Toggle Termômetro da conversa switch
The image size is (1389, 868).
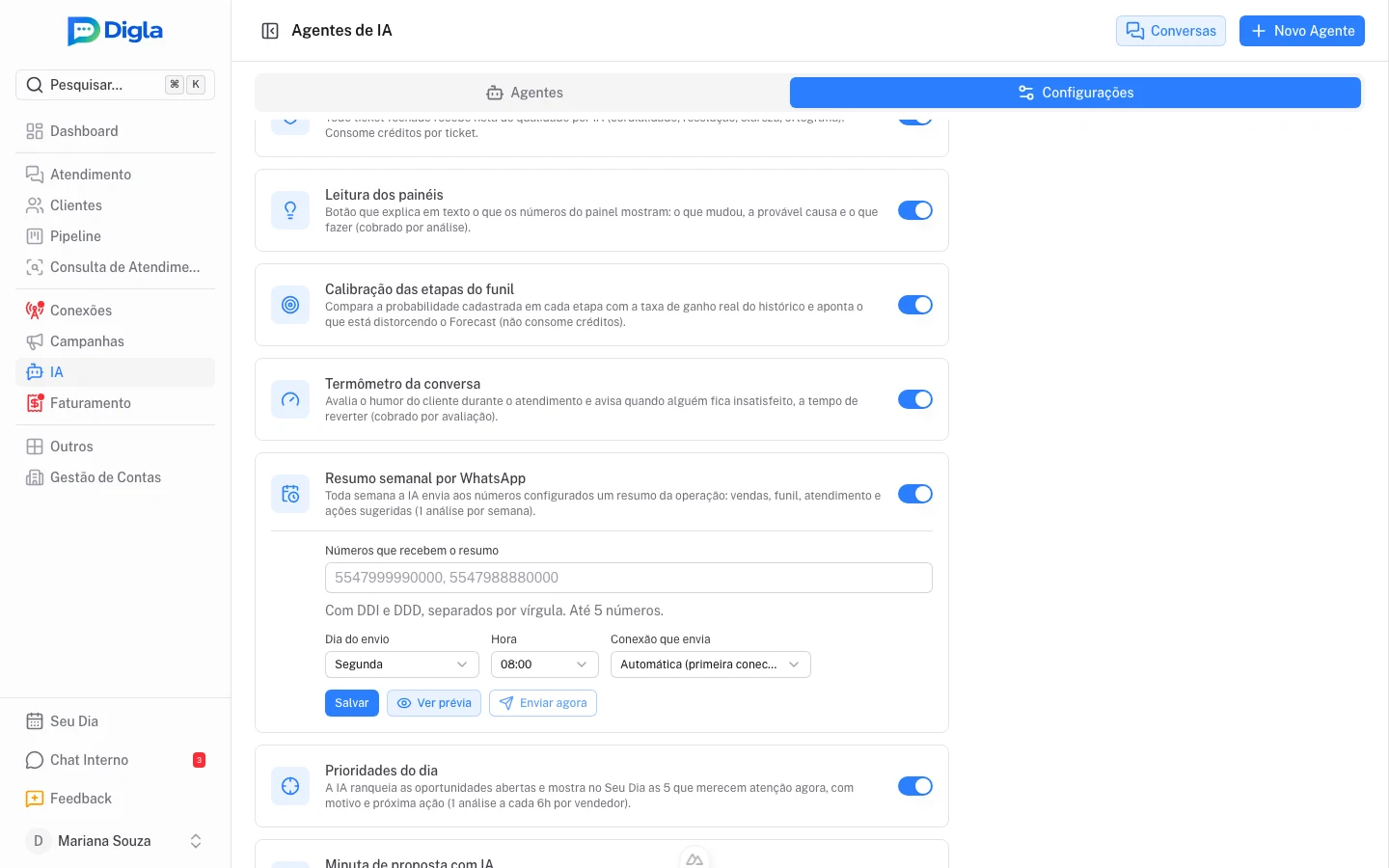(915, 399)
